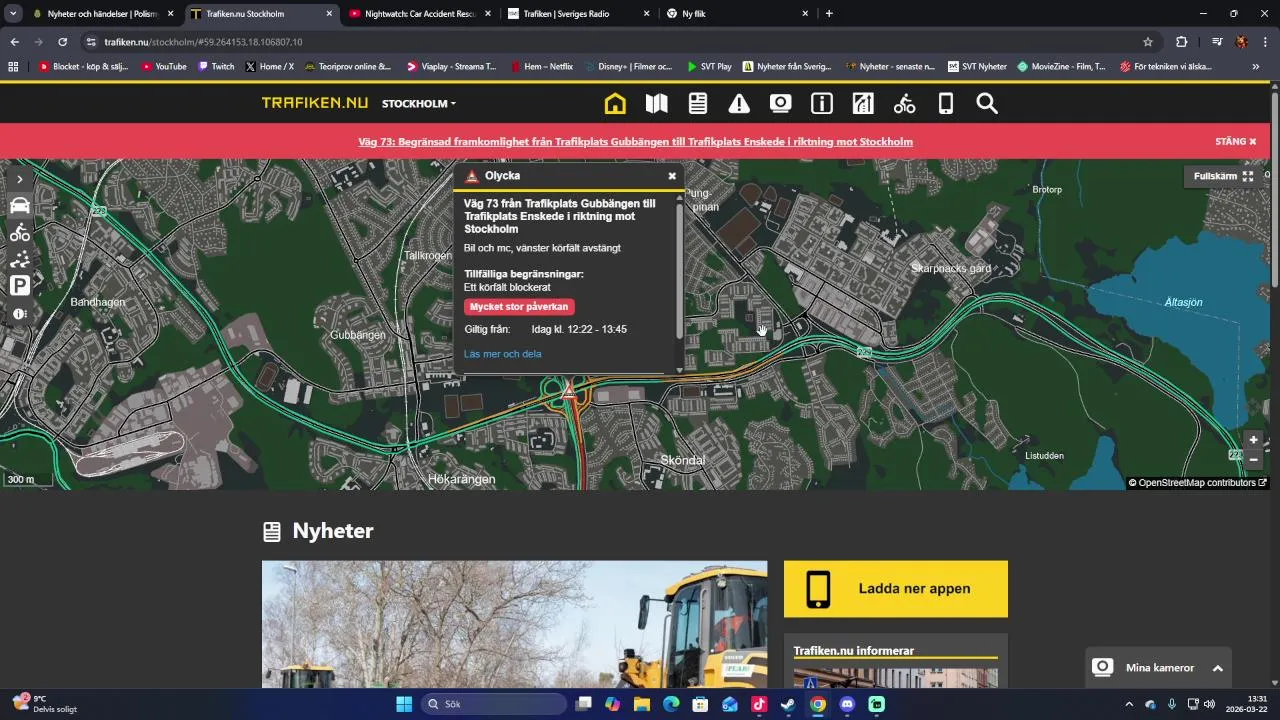Dismiss the red banner with STÄNG
The width and height of the screenshot is (1280, 720).
[x=1236, y=142]
